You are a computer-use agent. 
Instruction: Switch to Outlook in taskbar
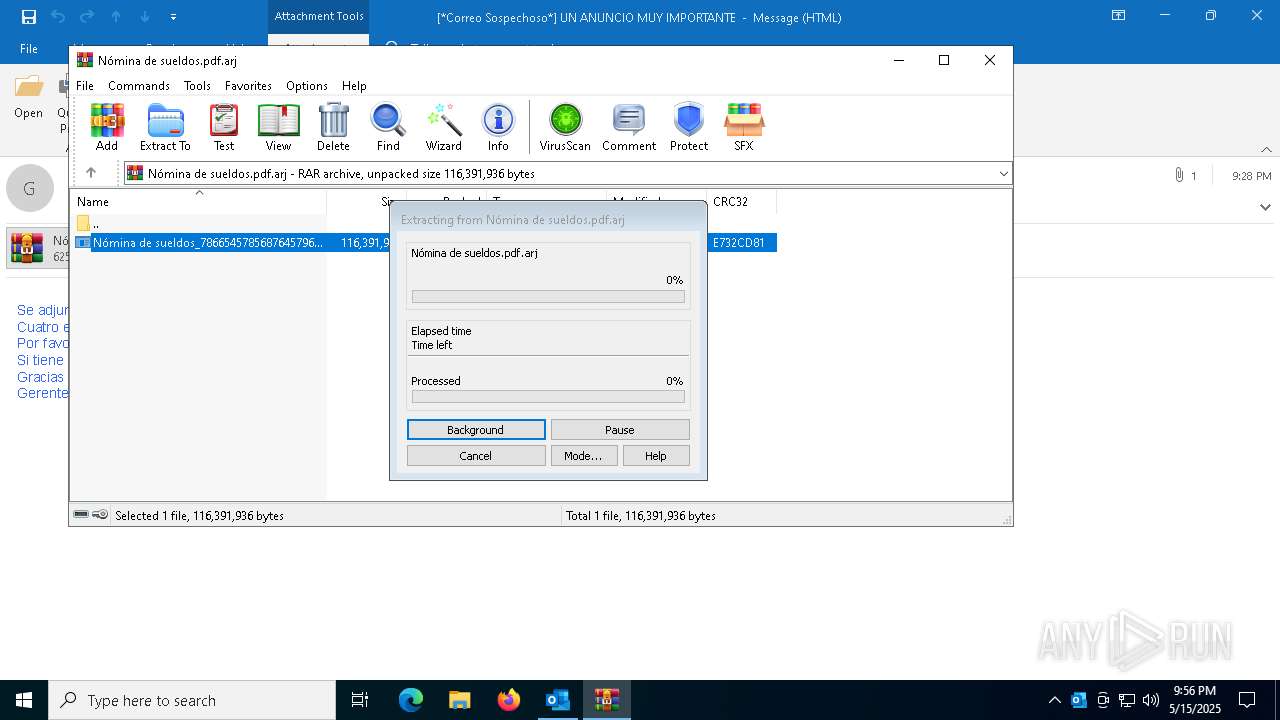[557, 700]
